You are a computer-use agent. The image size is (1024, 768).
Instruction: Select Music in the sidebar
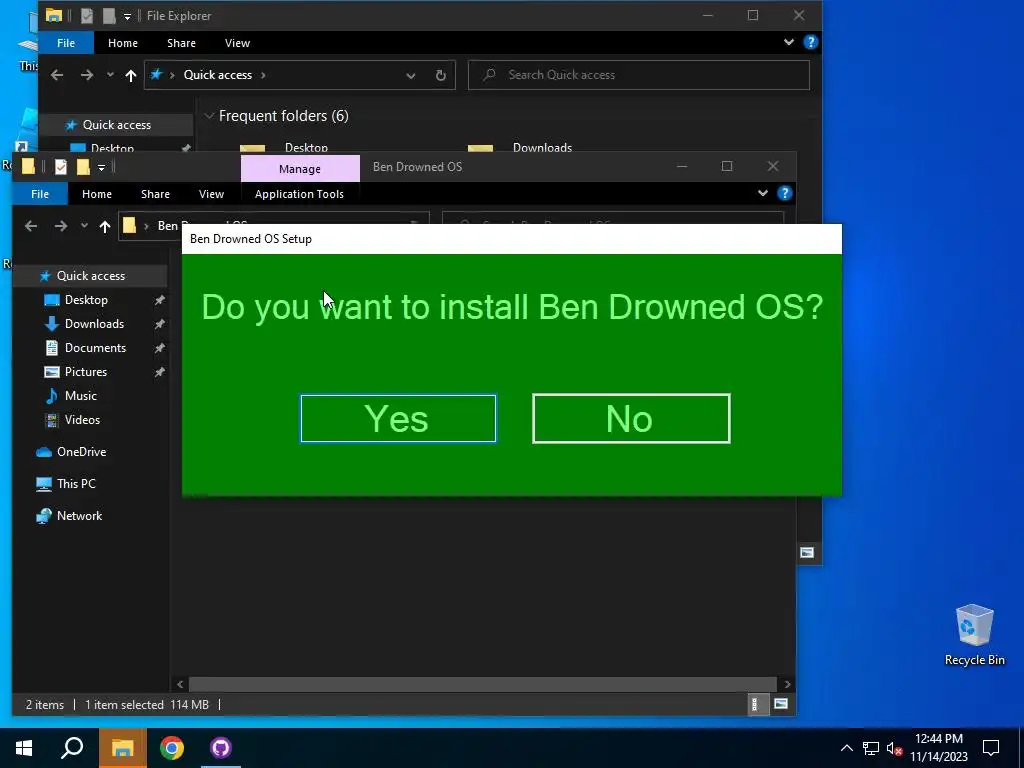coord(80,396)
